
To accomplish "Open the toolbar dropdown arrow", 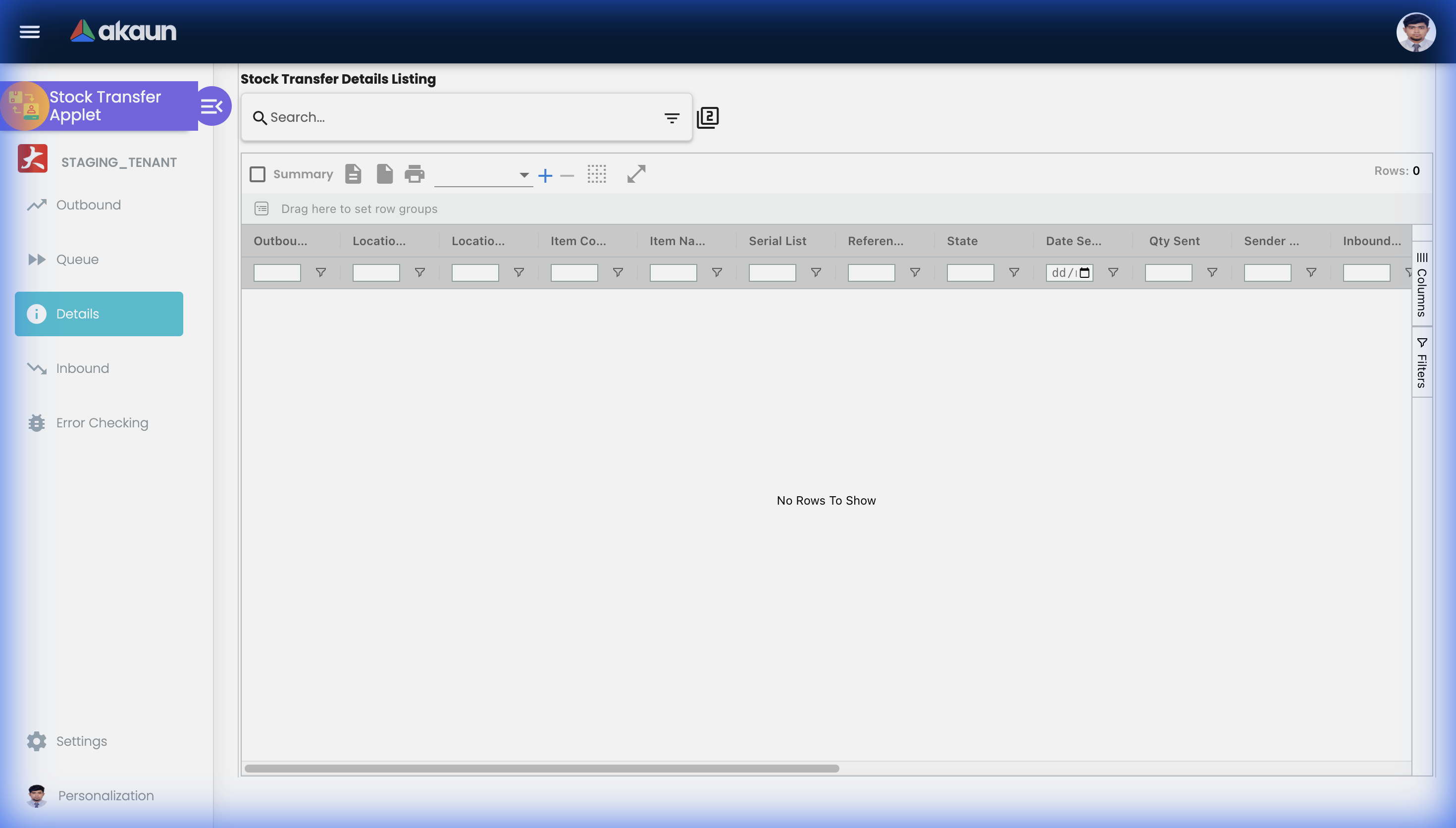I will coord(523,175).
